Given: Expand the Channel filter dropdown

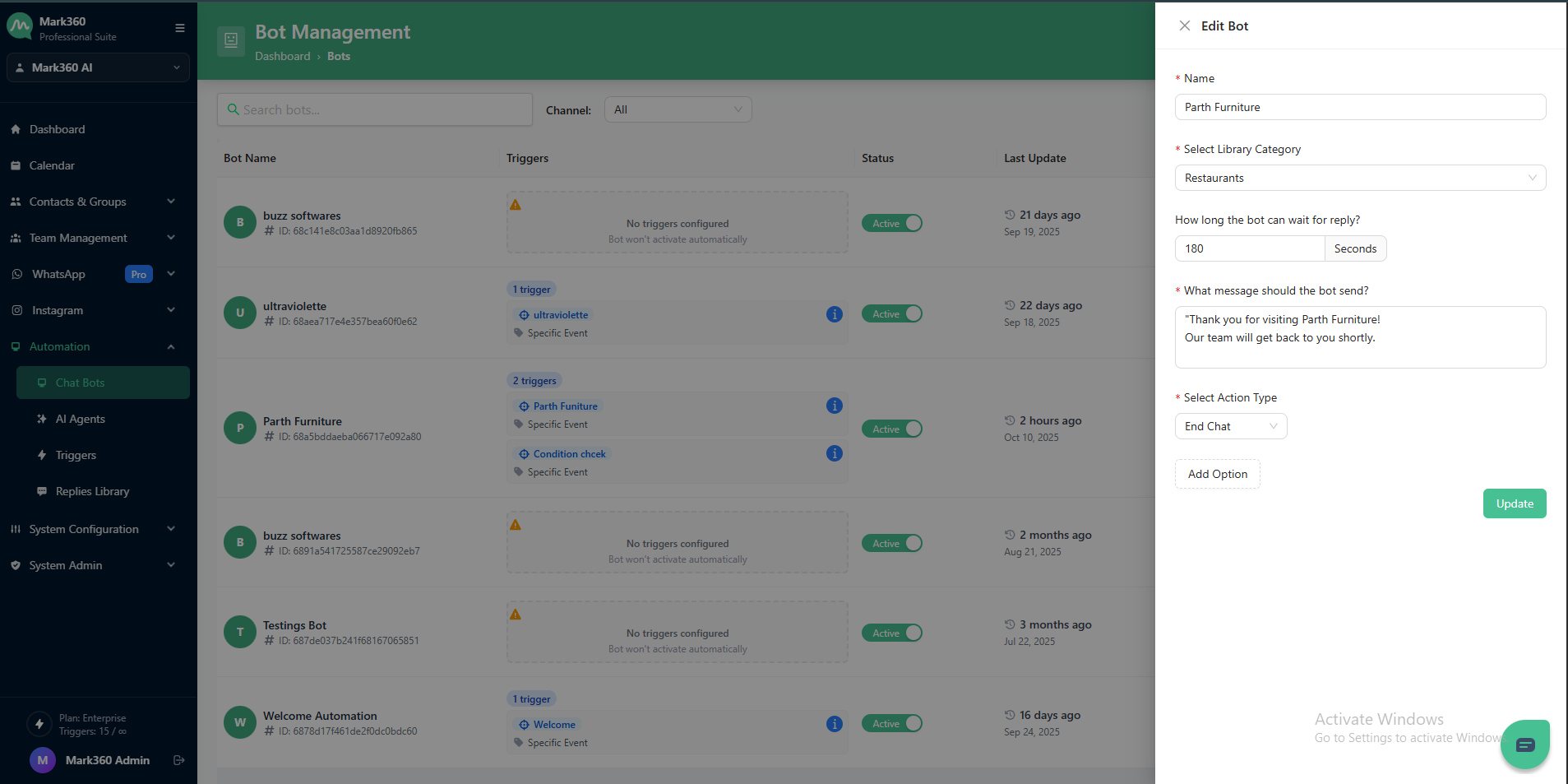Looking at the screenshot, I should point(678,109).
